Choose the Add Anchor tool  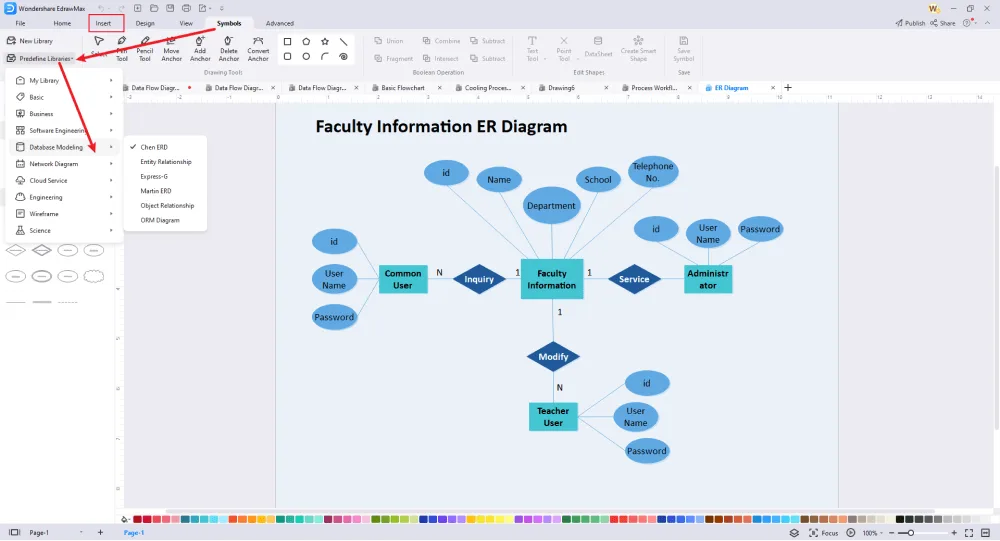[x=200, y=48]
